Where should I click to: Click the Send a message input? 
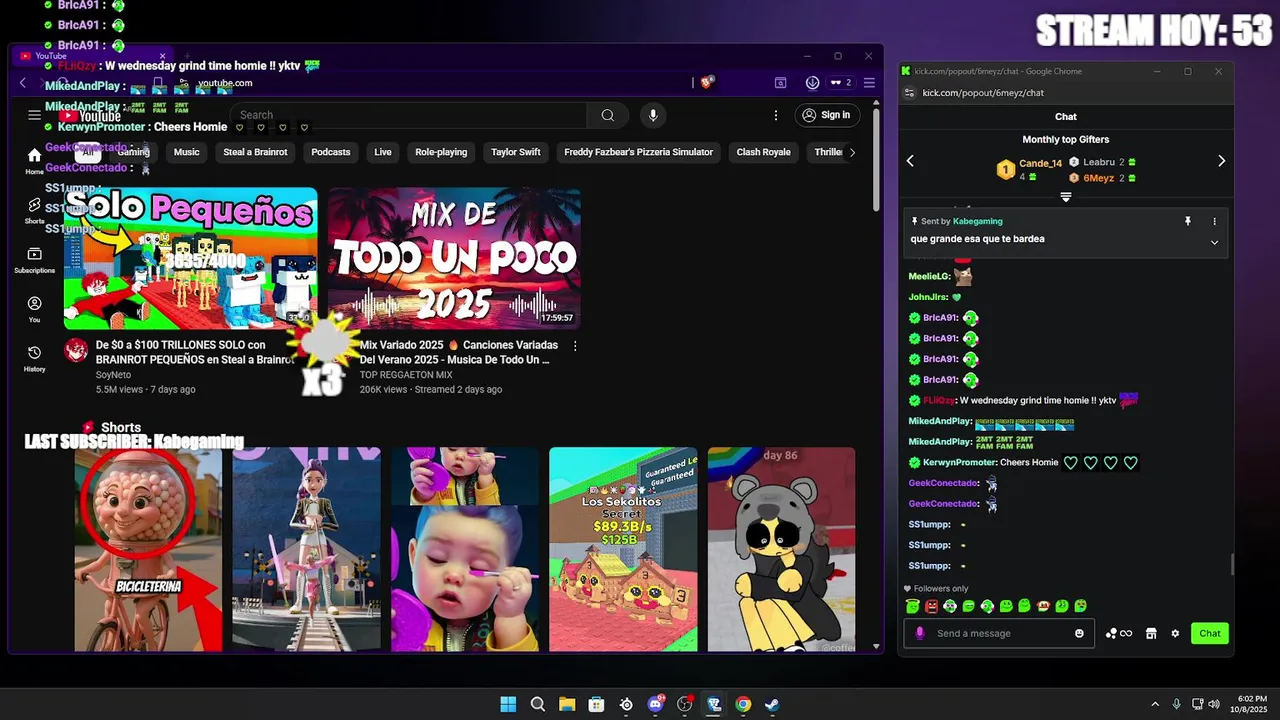coord(1000,633)
